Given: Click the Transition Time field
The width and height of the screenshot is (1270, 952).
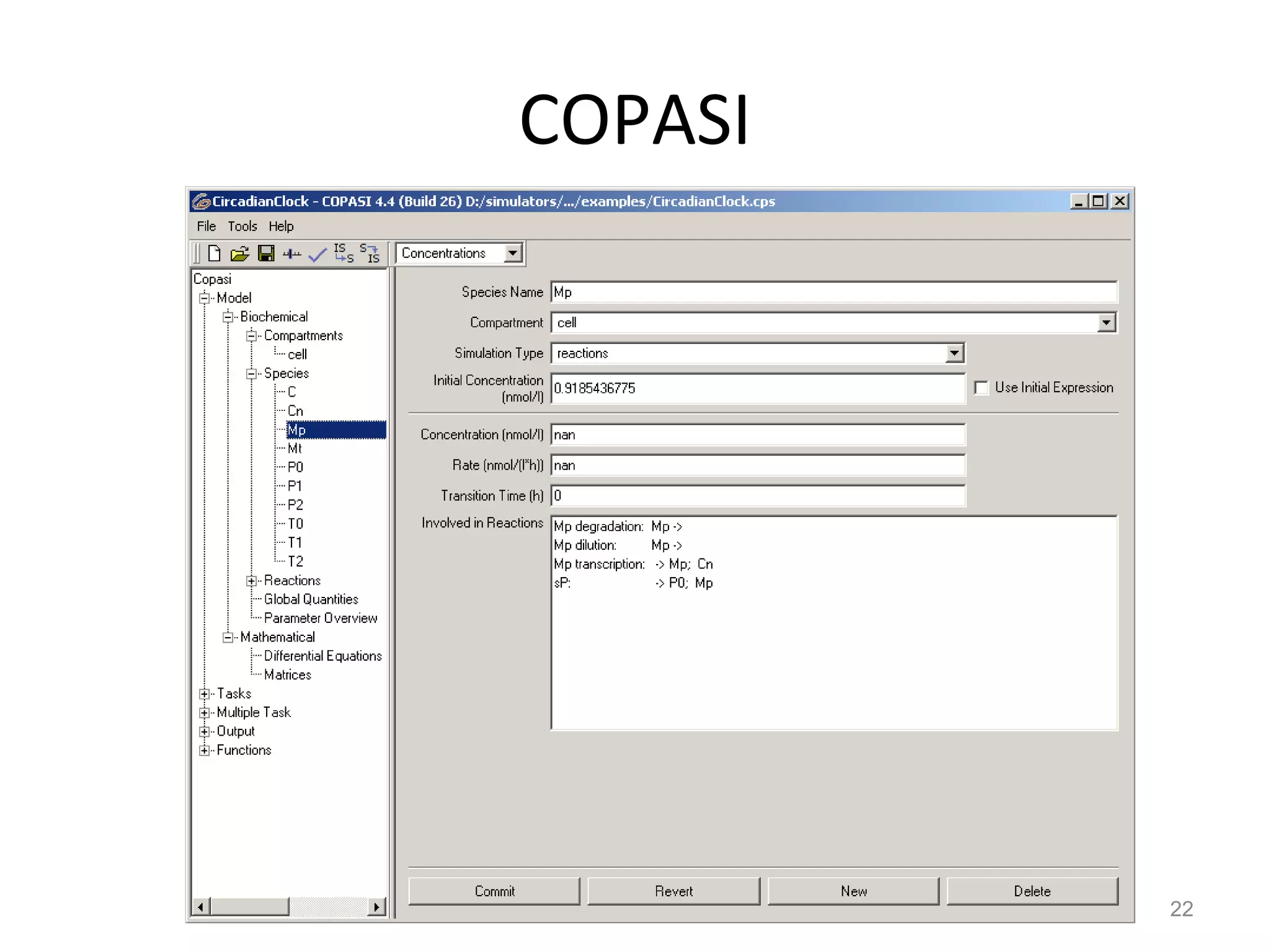Looking at the screenshot, I should coord(758,496).
